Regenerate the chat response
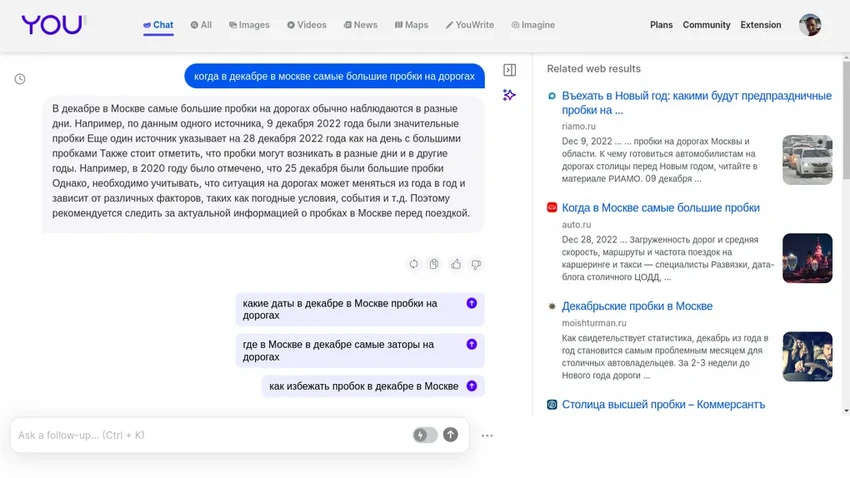This screenshot has width=850, height=478. (x=414, y=264)
